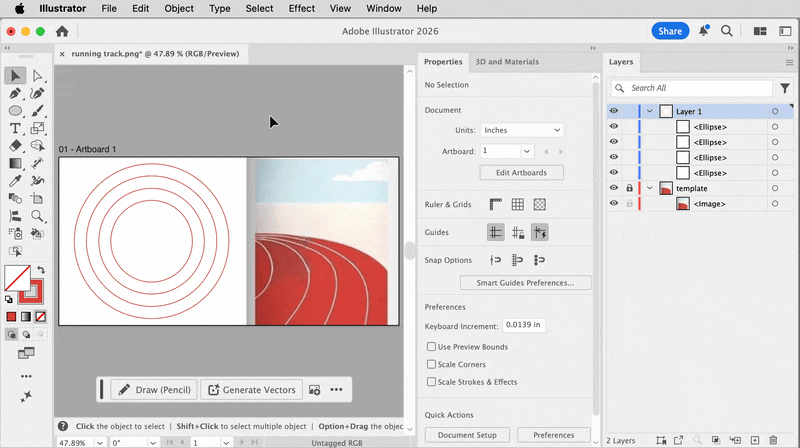Viewport: 800px width, 448px height.
Task: Collapse the Layer 1 group
Action: click(649, 111)
